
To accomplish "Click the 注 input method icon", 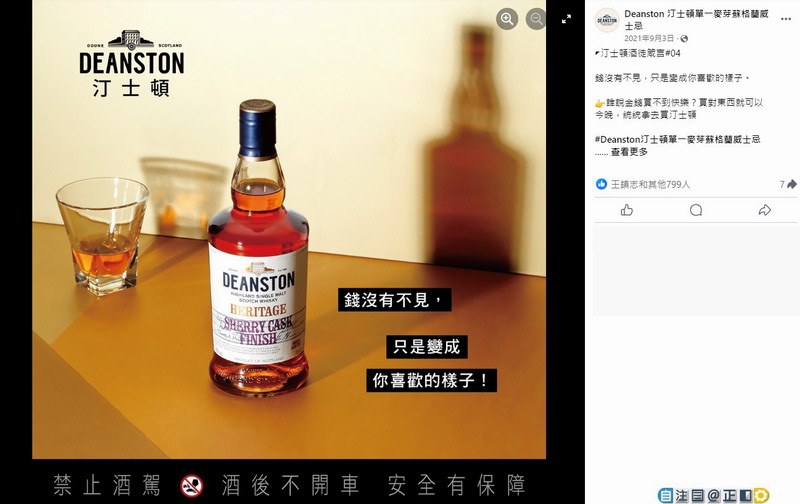I will 682,495.
